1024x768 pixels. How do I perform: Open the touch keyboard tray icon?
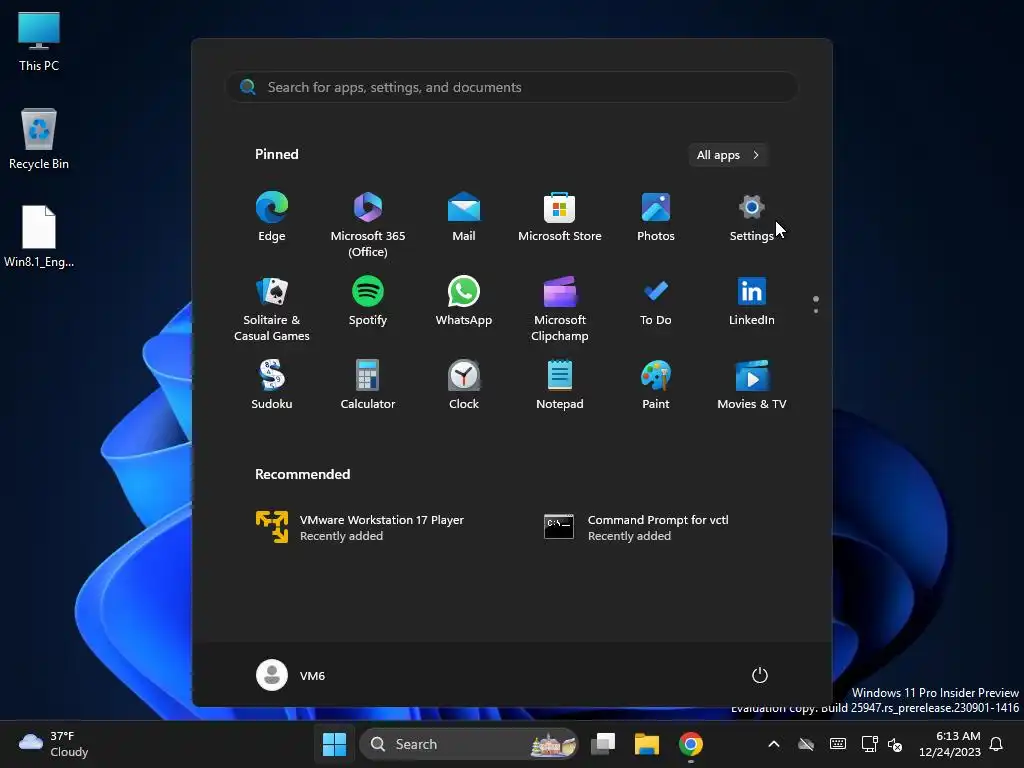point(838,744)
